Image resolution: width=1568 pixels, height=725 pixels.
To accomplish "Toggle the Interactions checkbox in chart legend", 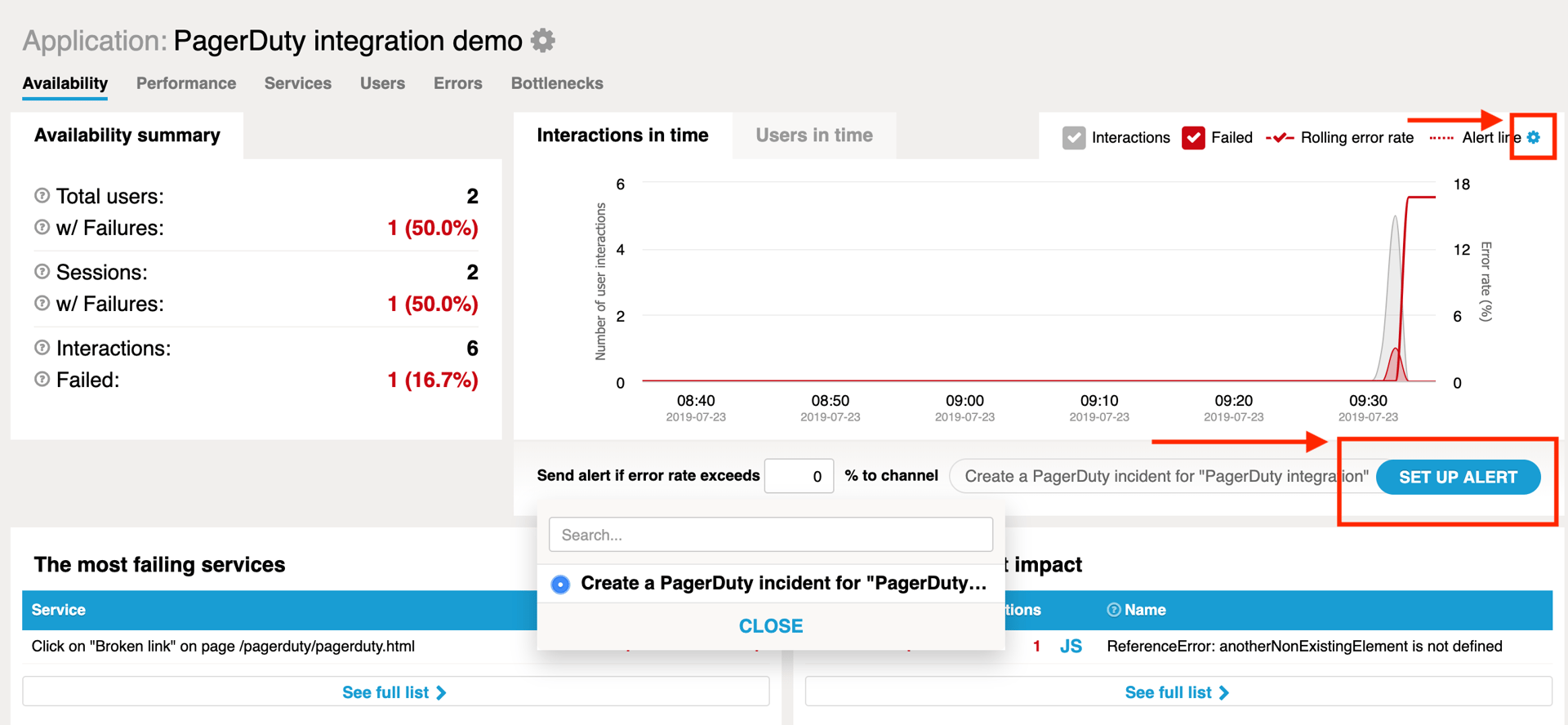I will tap(1074, 137).
